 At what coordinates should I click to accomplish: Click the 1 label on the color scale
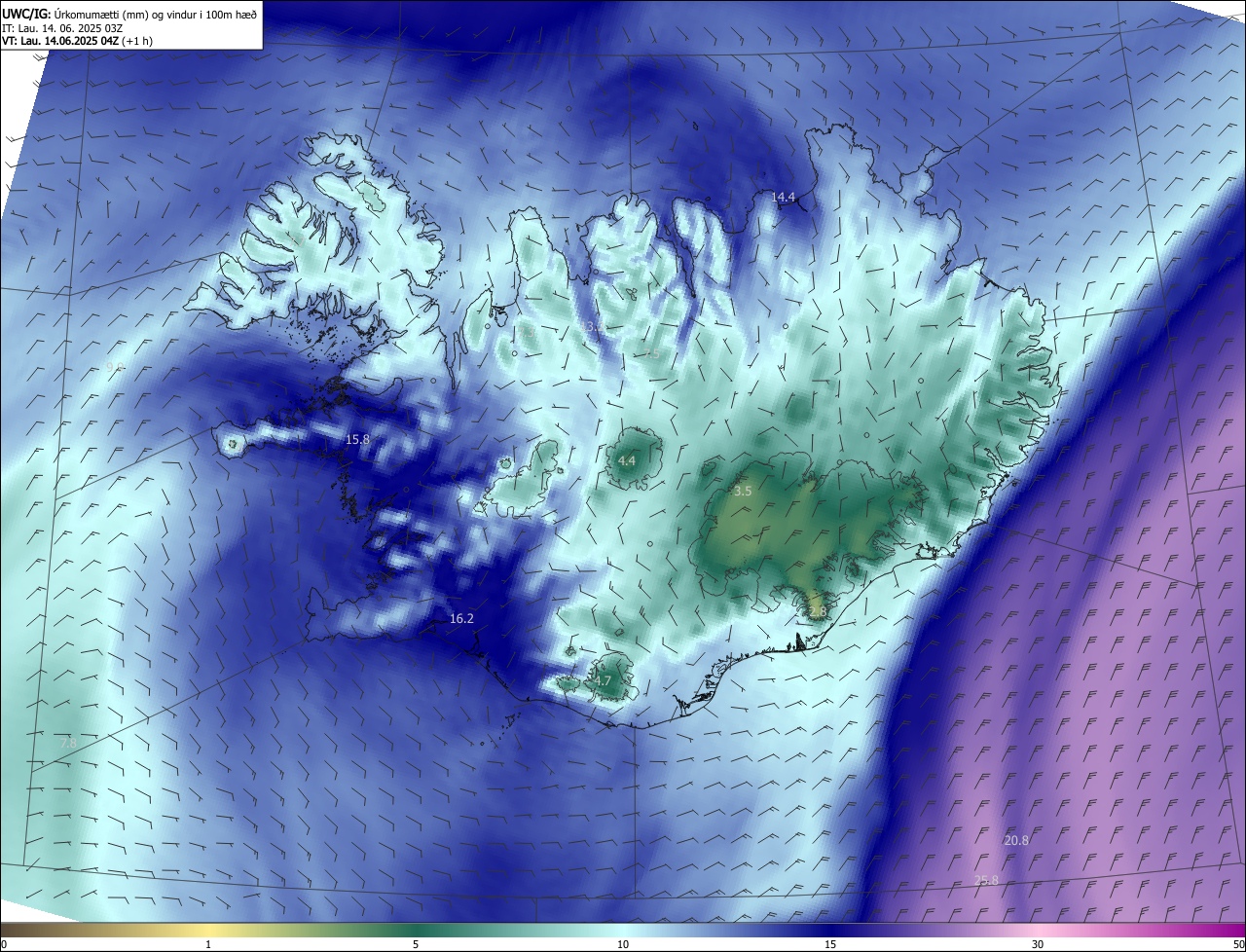(x=208, y=945)
